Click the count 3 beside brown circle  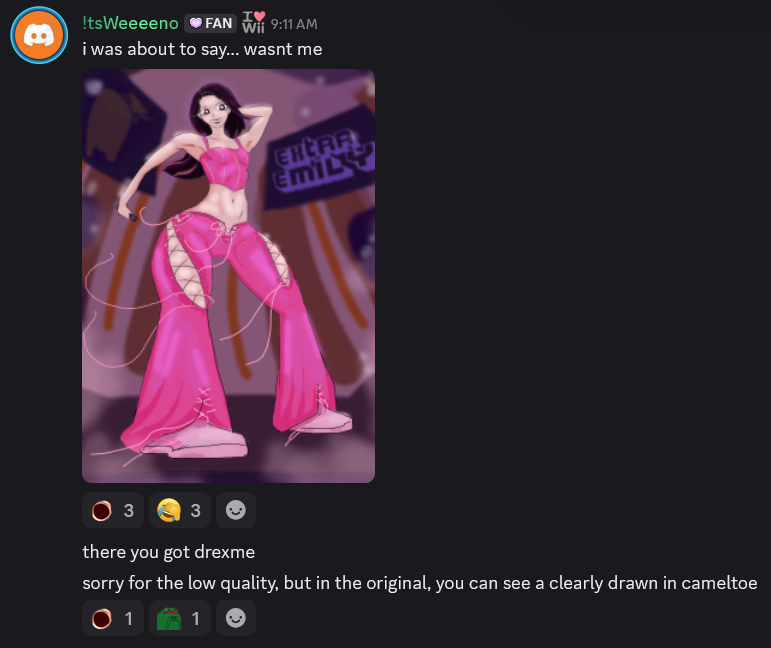pos(129,510)
